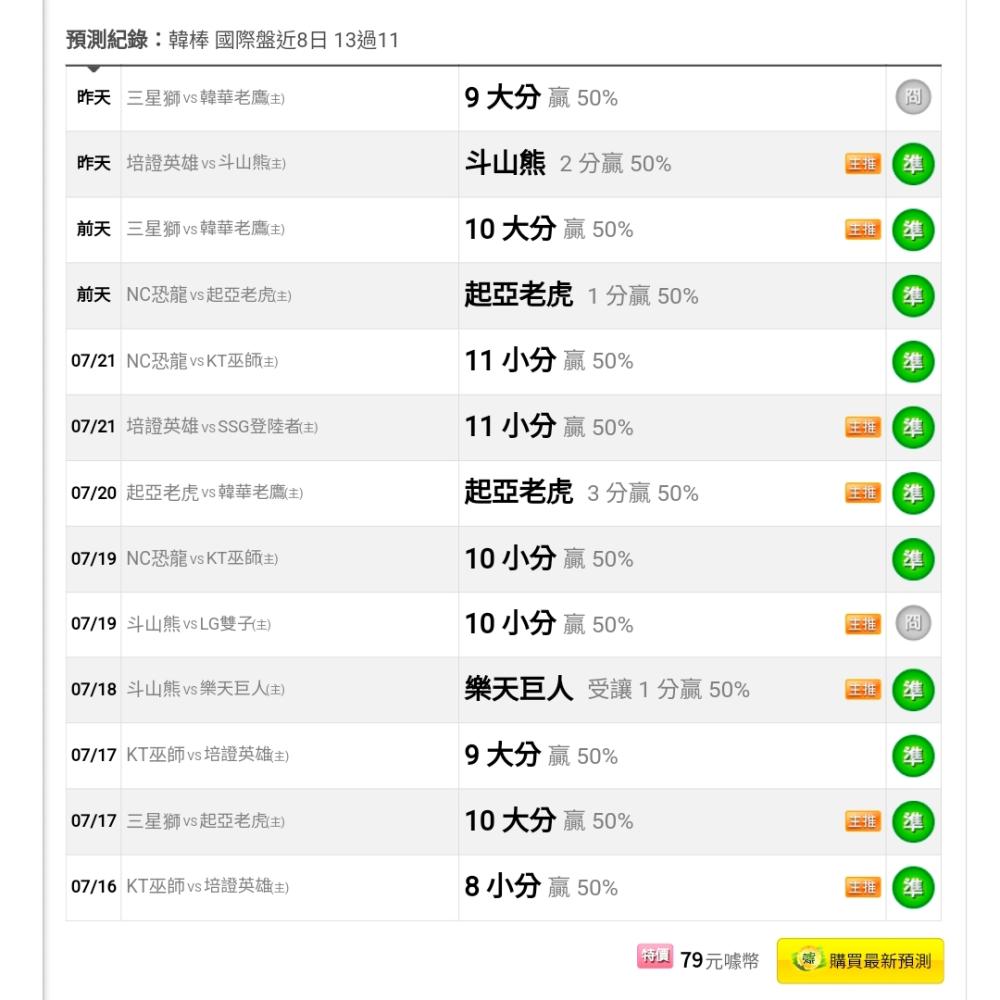
Task: Click the 起亞老虎 3 分贏 prediction text
Action: (x=581, y=492)
